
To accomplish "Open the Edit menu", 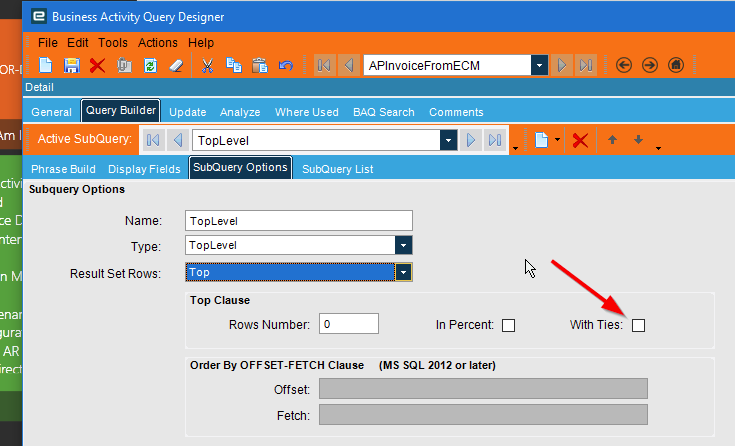I will [77, 43].
